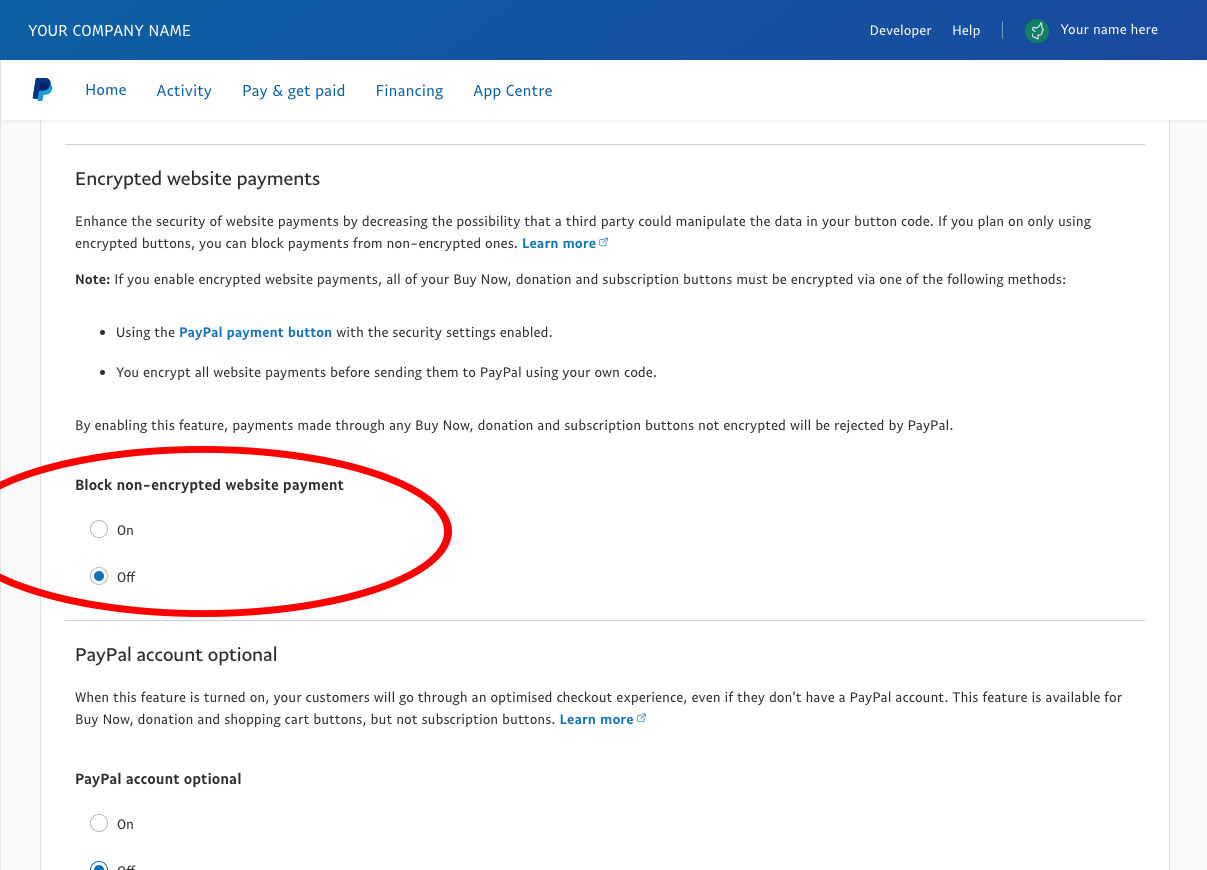Turn on Block non-encrypted website payment
This screenshot has height=870, width=1207.
(x=99, y=529)
